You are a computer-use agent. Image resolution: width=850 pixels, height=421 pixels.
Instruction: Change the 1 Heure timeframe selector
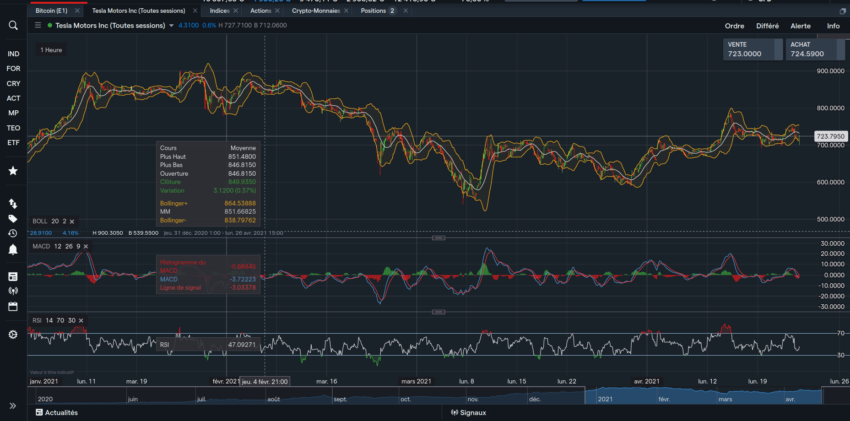coord(49,49)
